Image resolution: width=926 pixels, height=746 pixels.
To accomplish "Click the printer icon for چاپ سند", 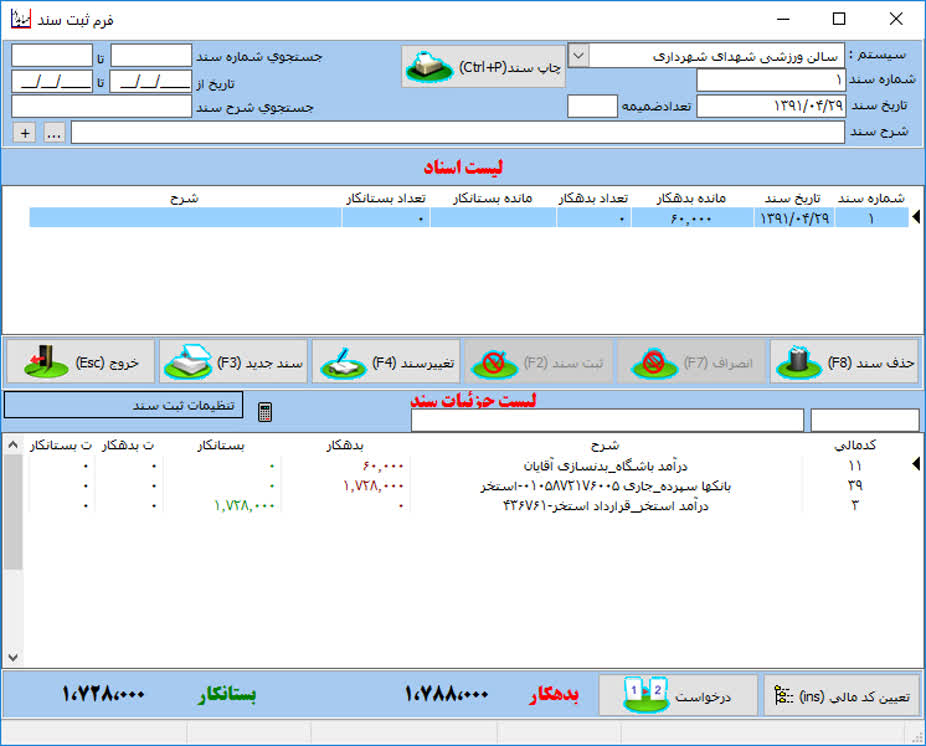I will (429, 67).
